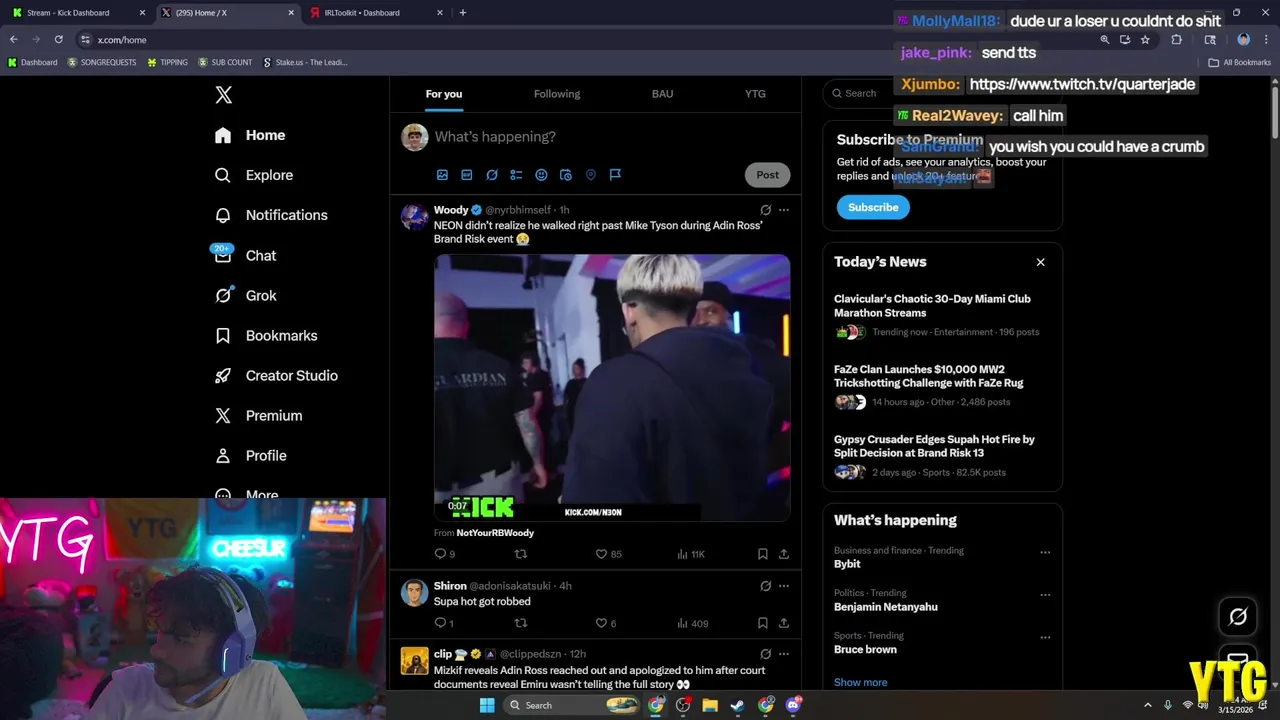Open Explore in the sidebar
The width and height of the screenshot is (1280, 720).
(255, 175)
